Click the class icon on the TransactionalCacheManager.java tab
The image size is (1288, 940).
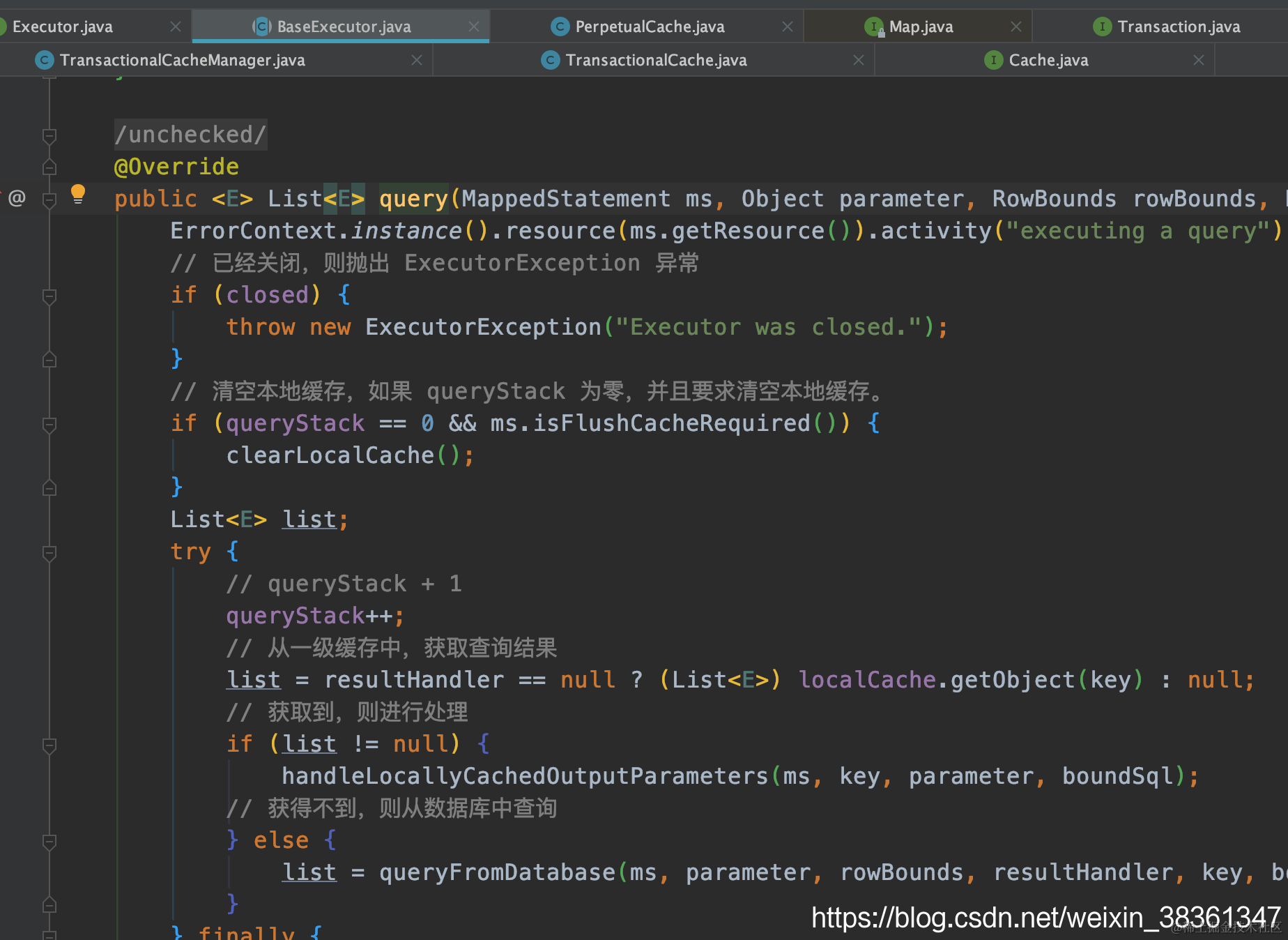coord(44,60)
